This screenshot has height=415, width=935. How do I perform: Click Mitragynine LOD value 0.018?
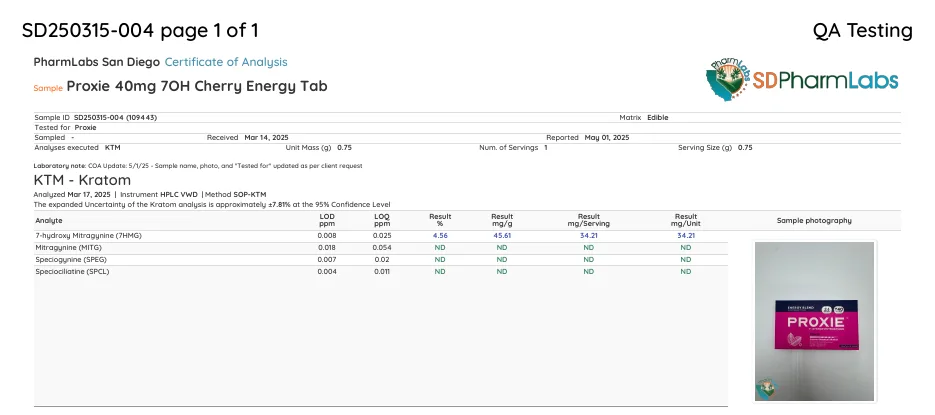point(327,247)
